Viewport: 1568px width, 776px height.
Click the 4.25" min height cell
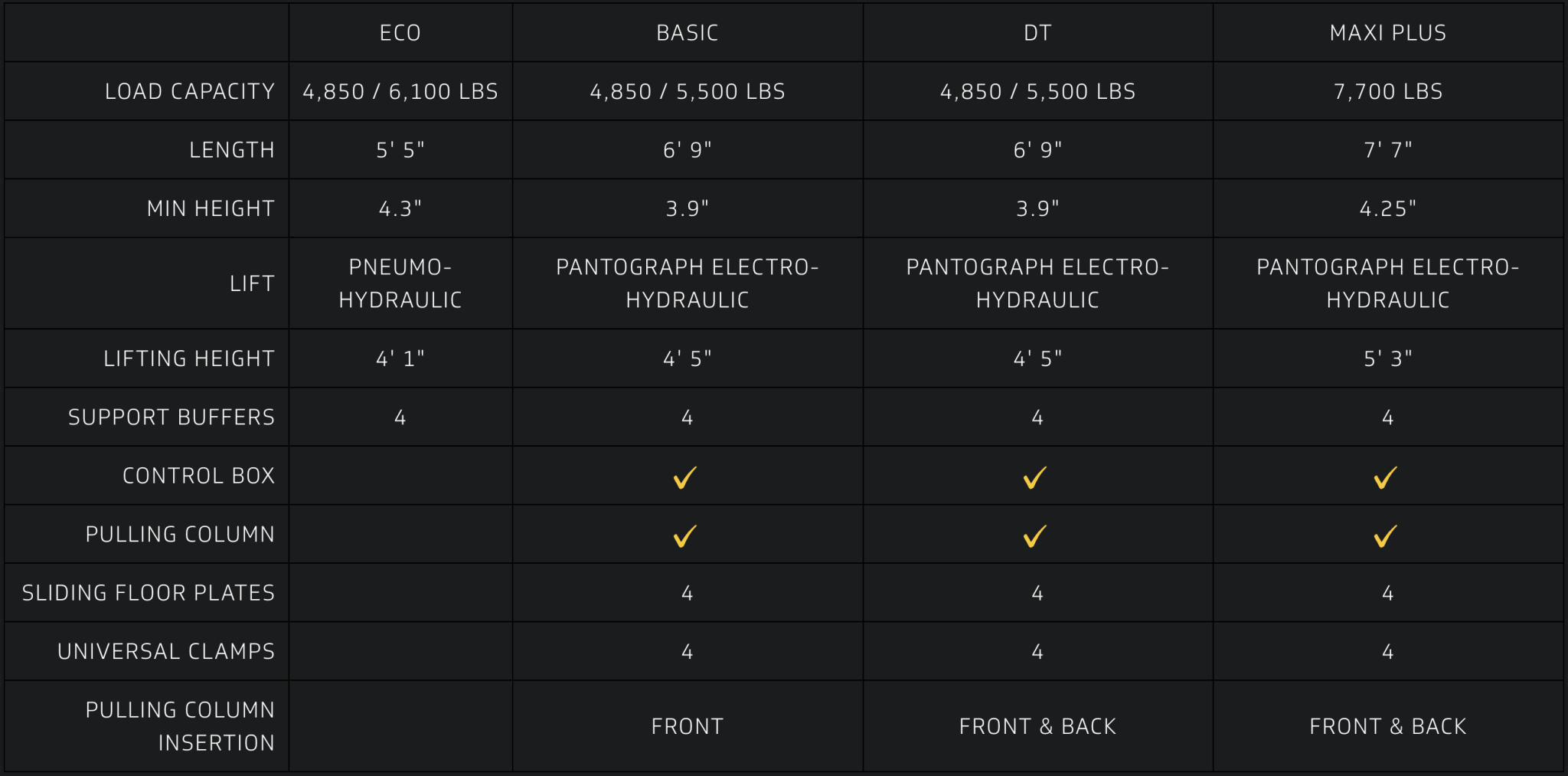(1388, 208)
